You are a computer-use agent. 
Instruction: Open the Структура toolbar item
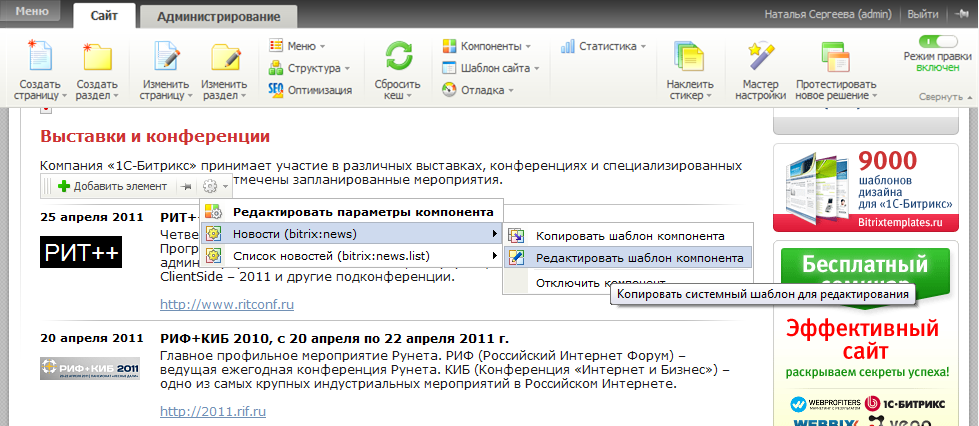[x=309, y=67]
